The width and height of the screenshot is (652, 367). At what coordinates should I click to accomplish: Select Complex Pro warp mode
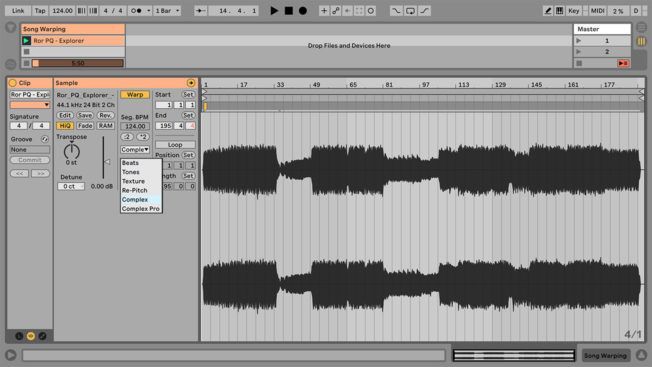(141, 209)
